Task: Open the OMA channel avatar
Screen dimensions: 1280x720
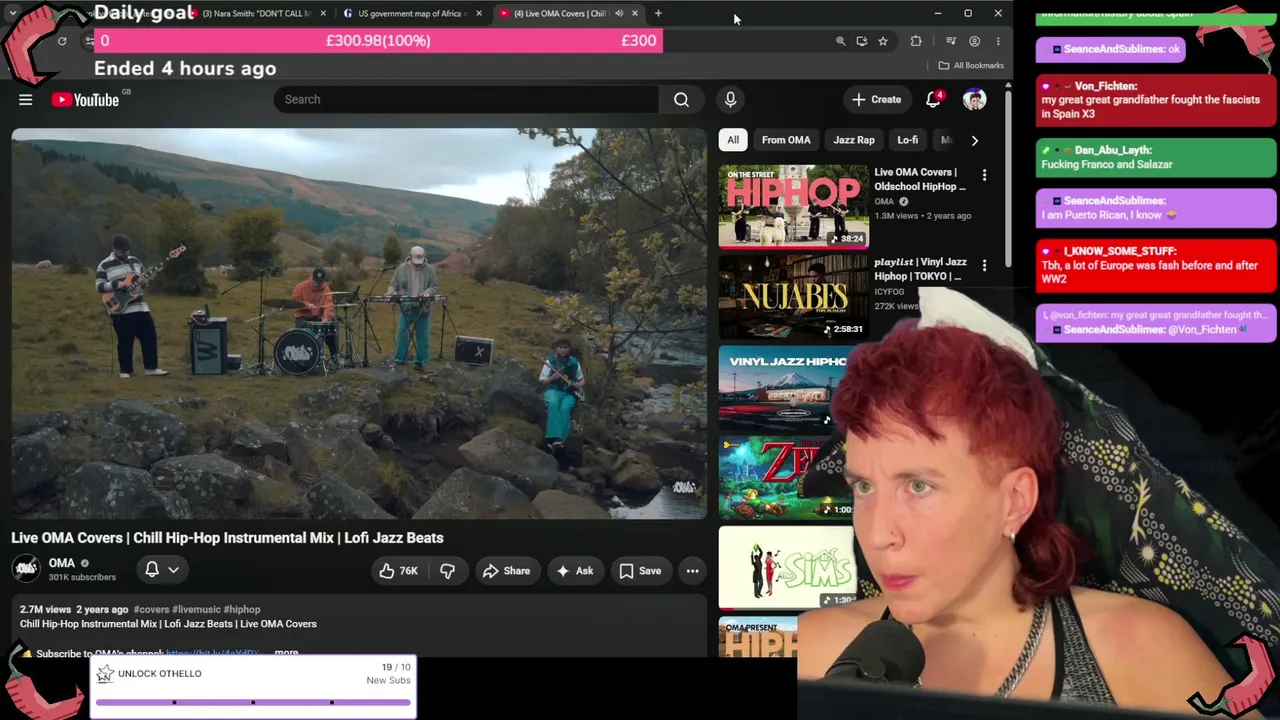Action: point(26,569)
